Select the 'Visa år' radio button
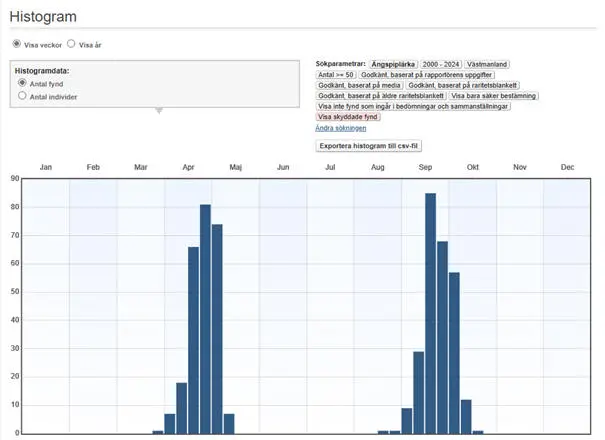Viewport: 605px width, 440px height. [x=71, y=44]
